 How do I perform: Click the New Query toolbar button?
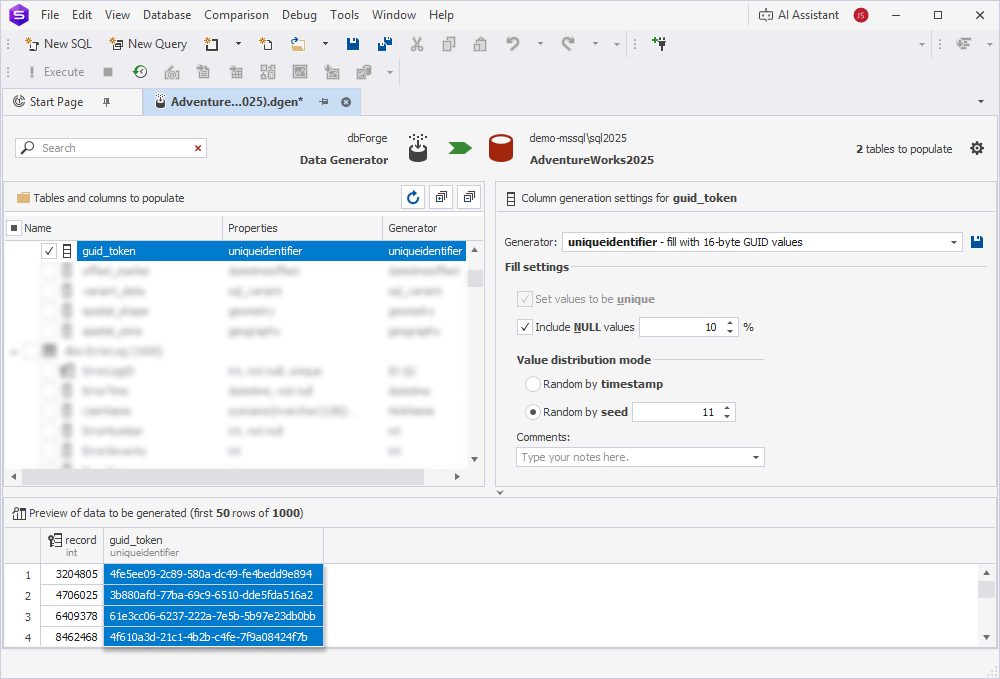click(148, 44)
